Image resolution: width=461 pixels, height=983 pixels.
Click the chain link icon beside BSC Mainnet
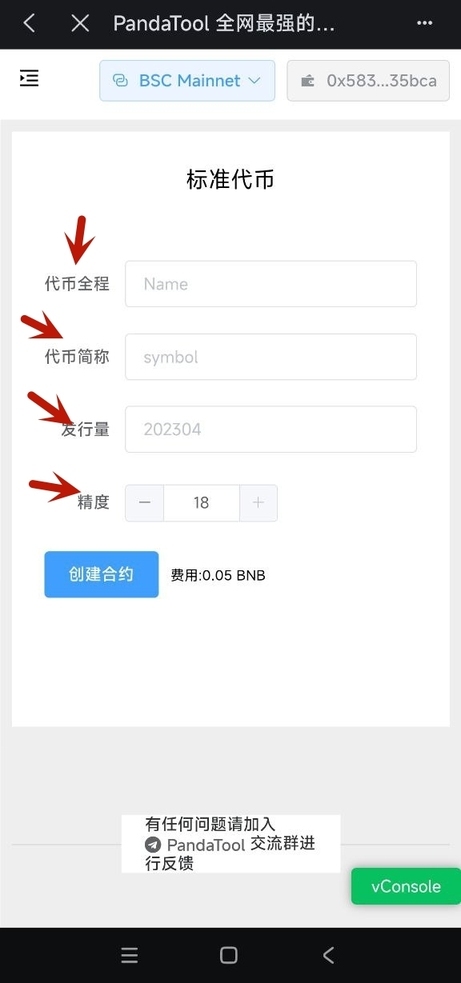120,81
